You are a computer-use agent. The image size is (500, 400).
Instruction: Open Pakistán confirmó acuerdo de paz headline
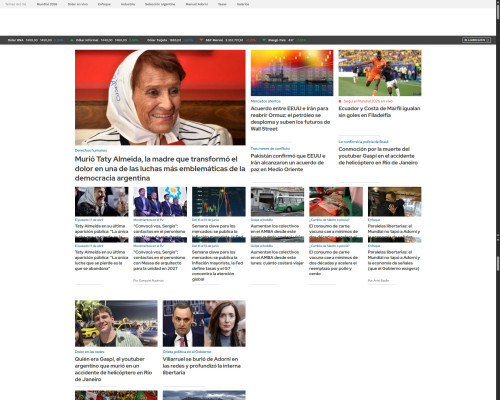288,163
